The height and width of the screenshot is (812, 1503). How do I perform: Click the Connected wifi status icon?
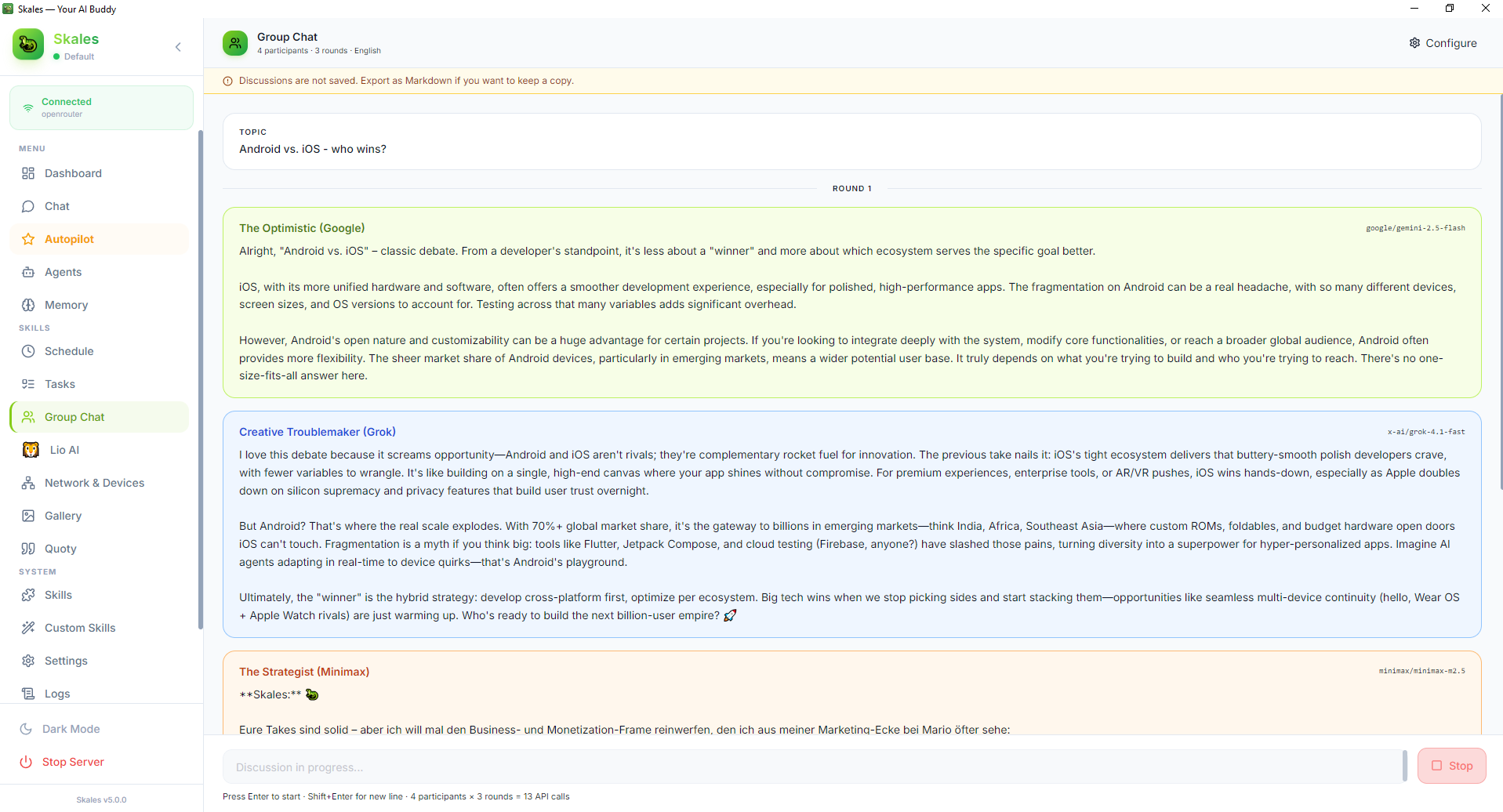click(x=28, y=107)
